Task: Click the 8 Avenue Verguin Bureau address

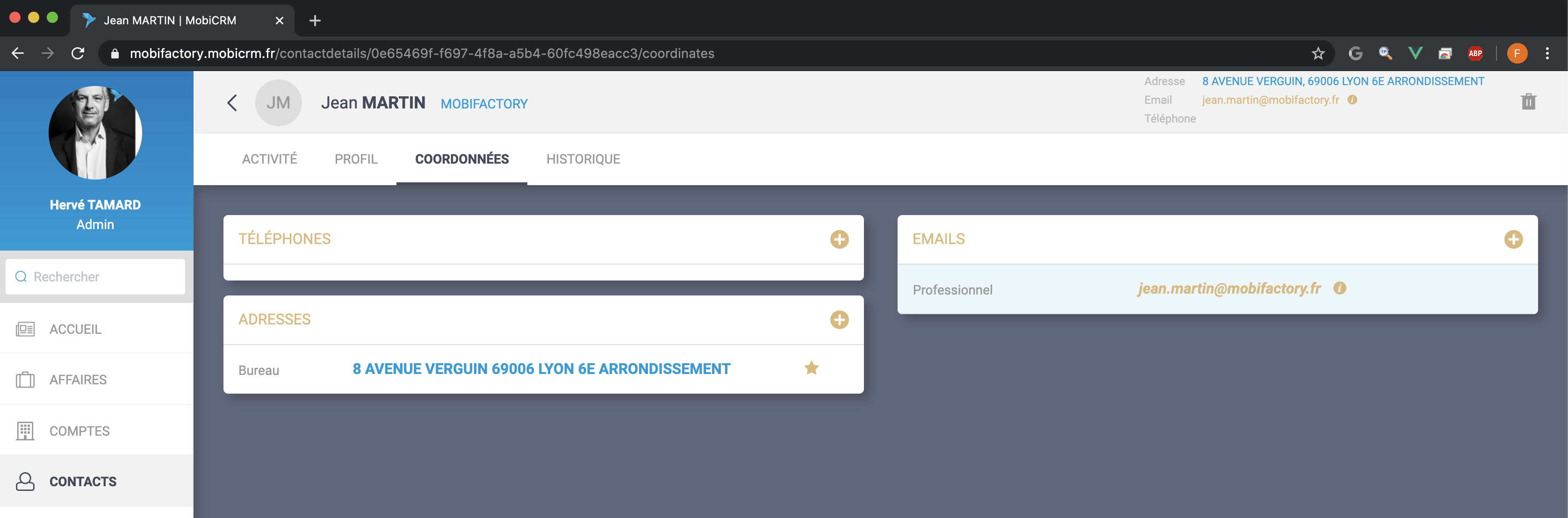Action: (541, 369)
